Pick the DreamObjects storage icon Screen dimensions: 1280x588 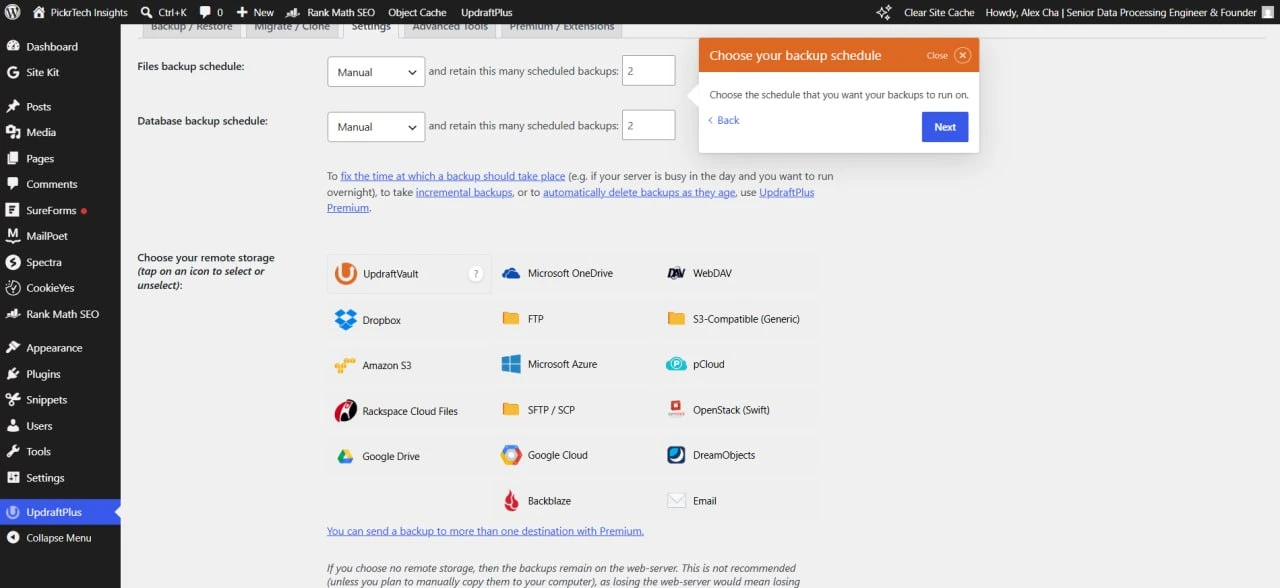[x=676, y=455]
